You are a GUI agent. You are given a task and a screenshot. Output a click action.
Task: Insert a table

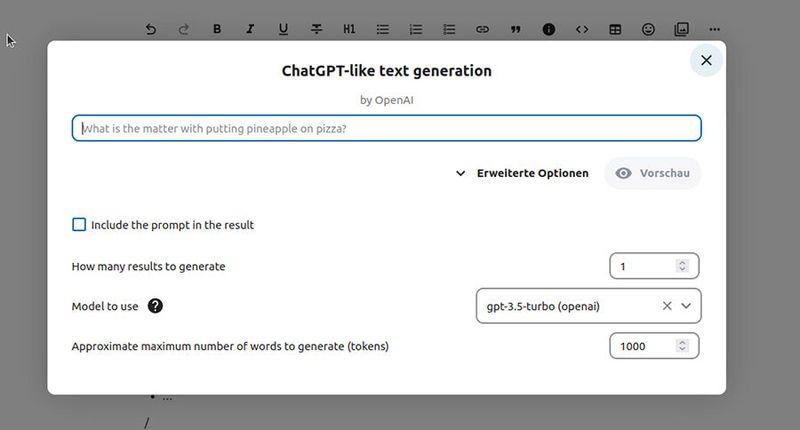tap(615, 29)
